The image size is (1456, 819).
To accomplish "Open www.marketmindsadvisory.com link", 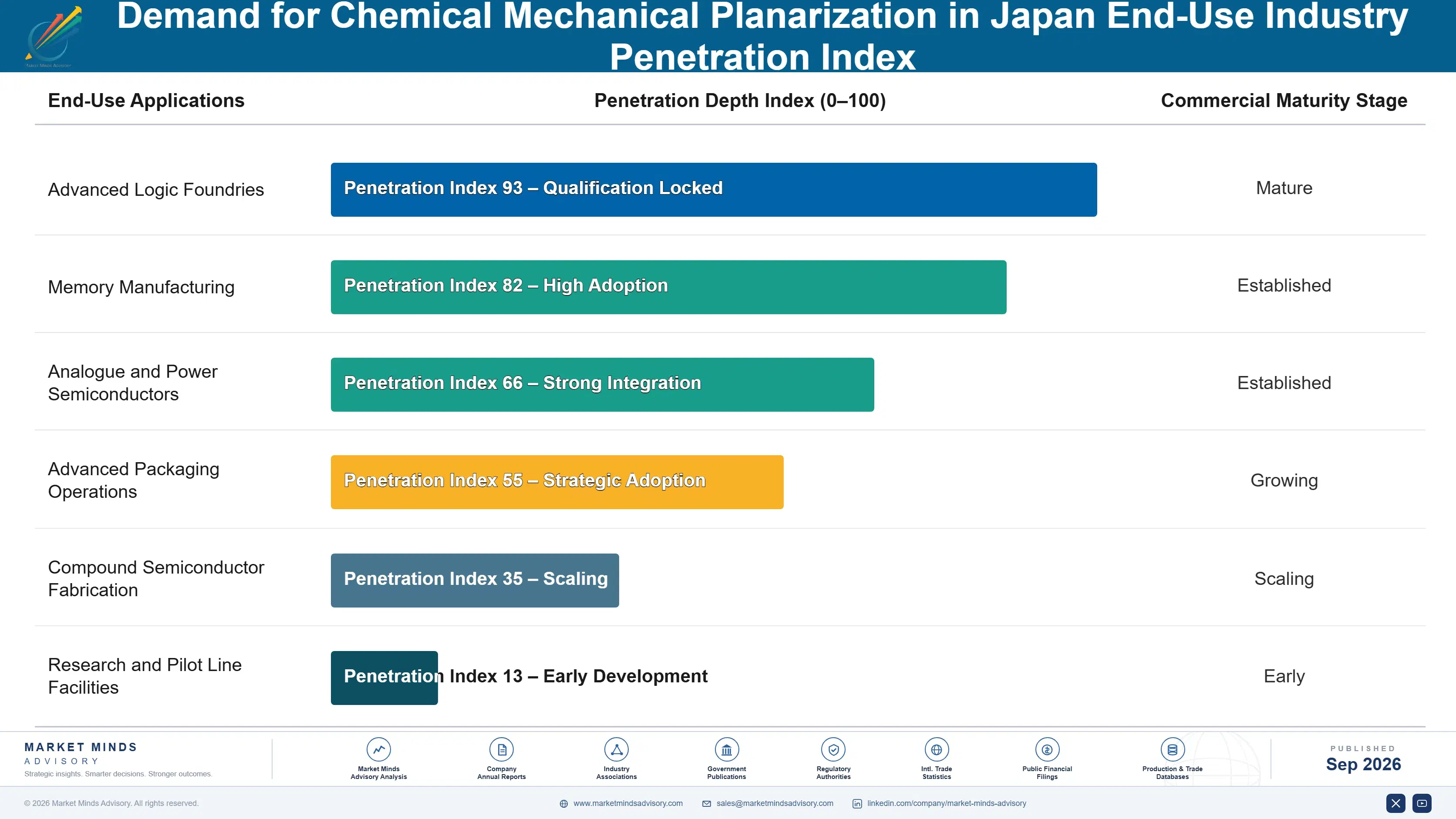I will click(628, 803).
